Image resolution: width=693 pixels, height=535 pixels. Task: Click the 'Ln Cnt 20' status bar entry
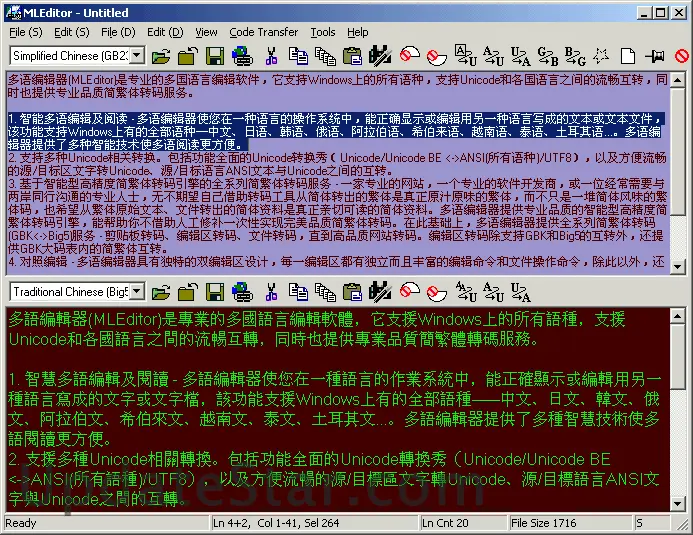coord(445,523)
